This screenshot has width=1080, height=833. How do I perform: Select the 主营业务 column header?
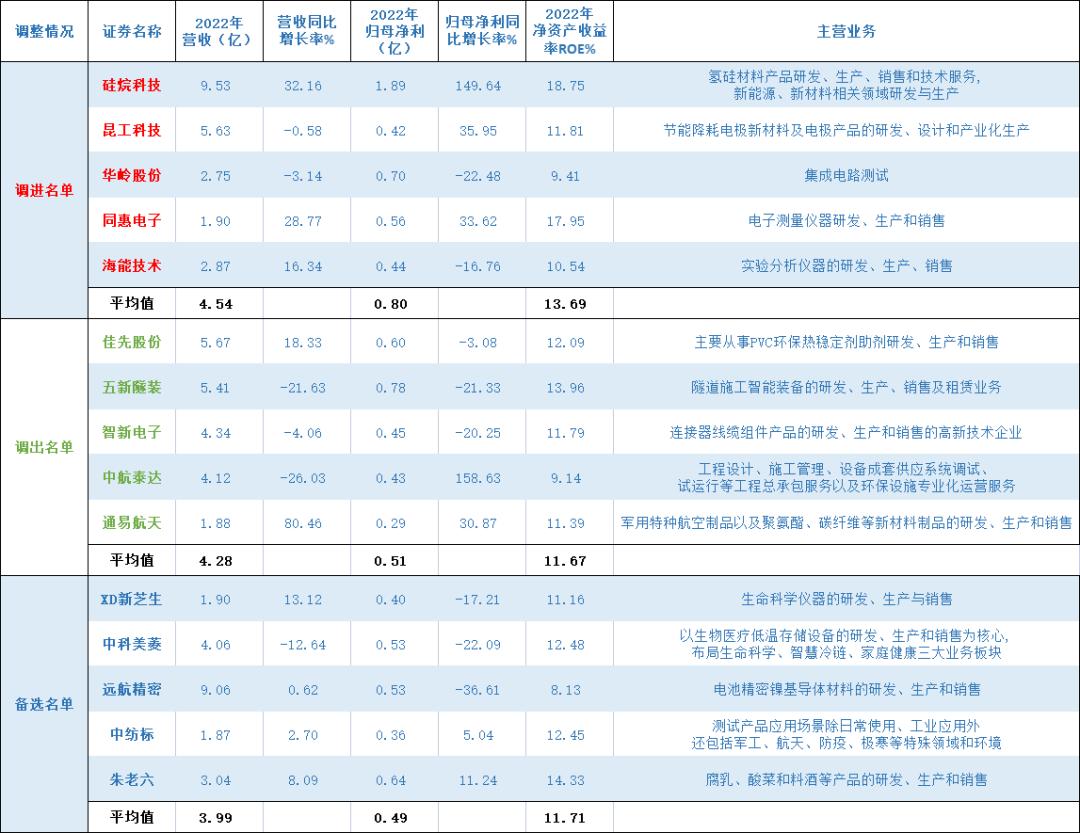(846, 31)
